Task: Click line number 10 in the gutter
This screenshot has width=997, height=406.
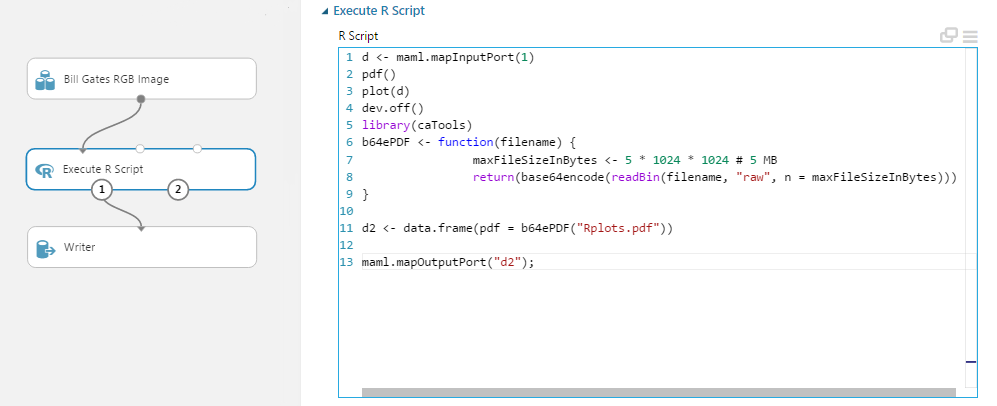Action: coord(348,211)
